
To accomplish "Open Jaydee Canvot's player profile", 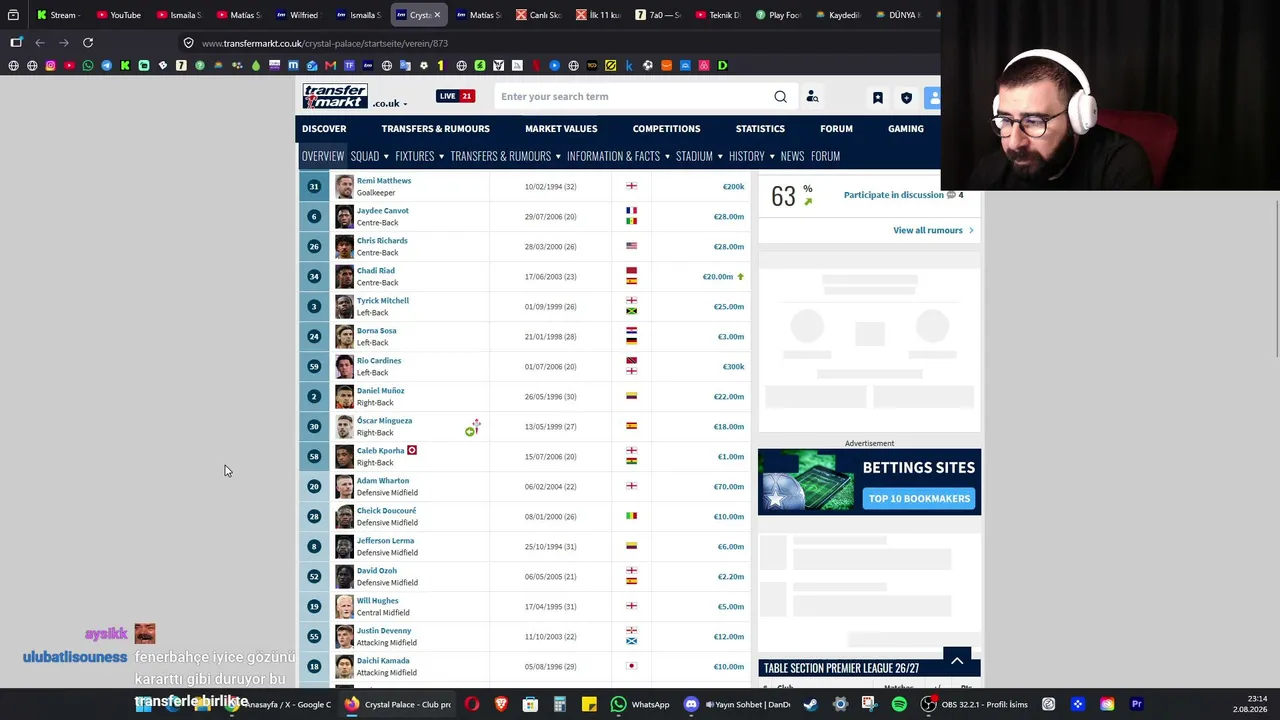I will 383,211.
